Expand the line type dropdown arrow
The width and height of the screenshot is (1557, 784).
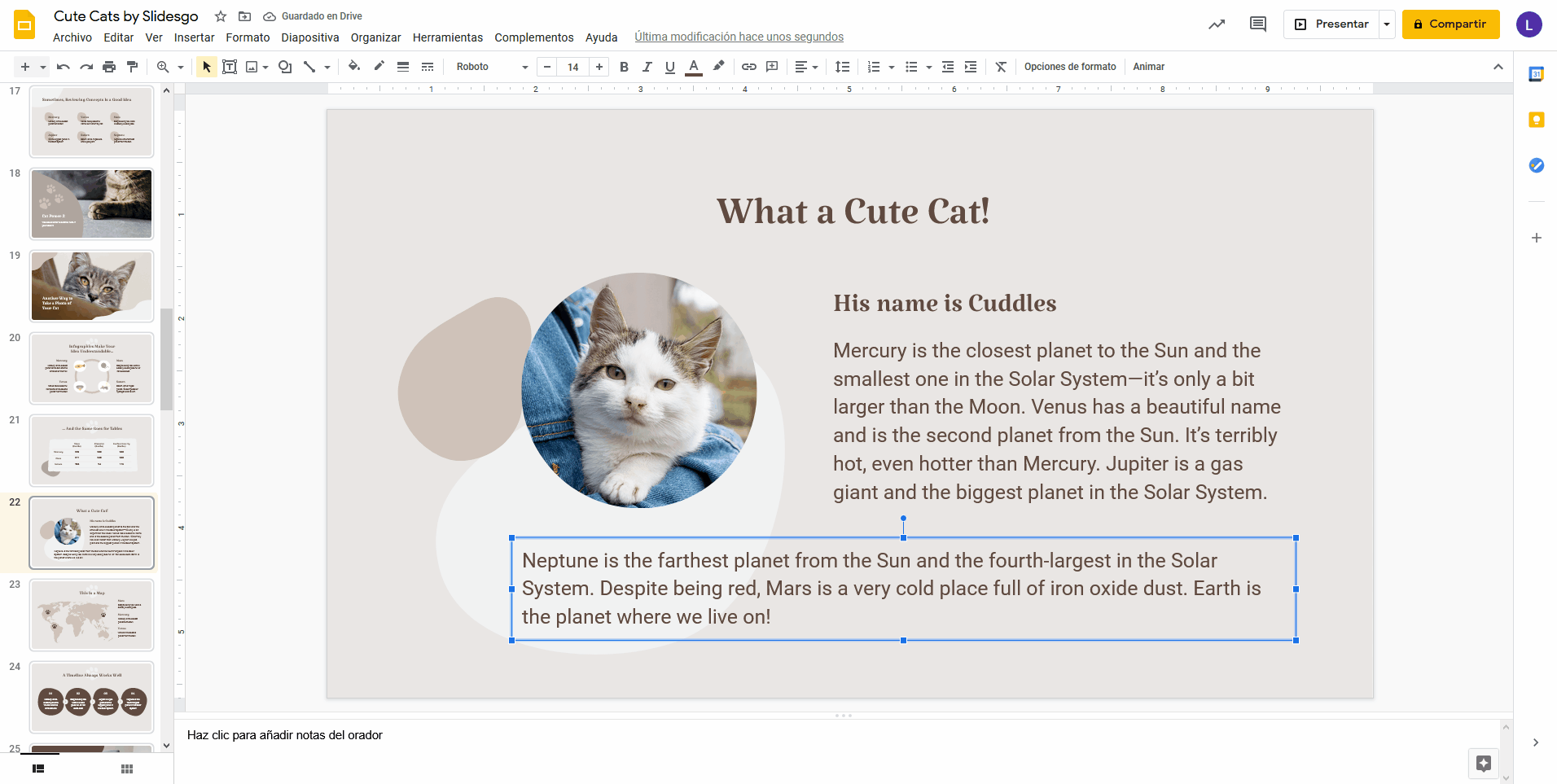[327, 67]
